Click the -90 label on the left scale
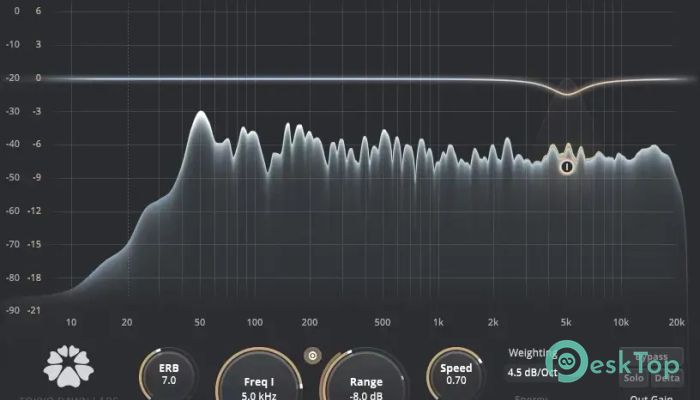 (13, 311)
